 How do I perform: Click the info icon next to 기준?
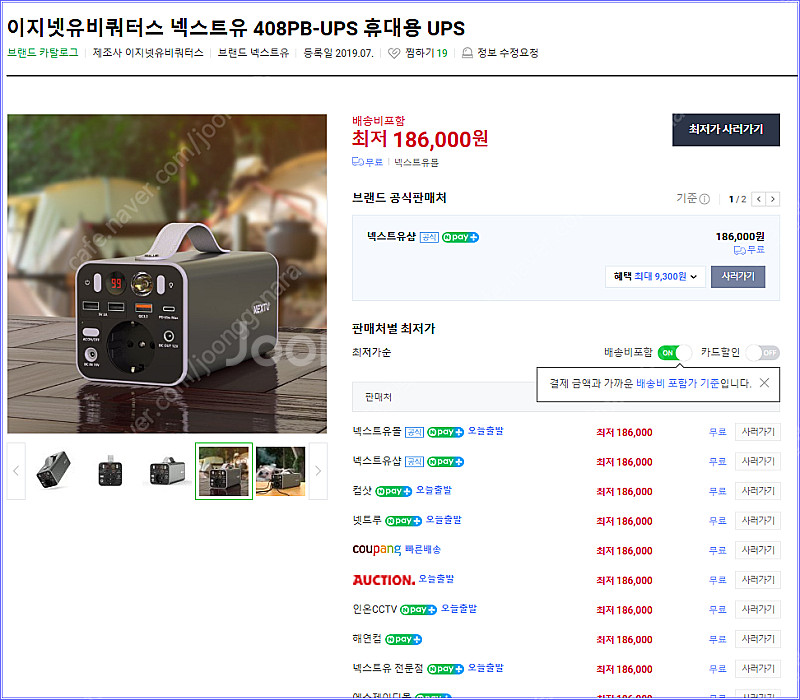click(705, 199)
